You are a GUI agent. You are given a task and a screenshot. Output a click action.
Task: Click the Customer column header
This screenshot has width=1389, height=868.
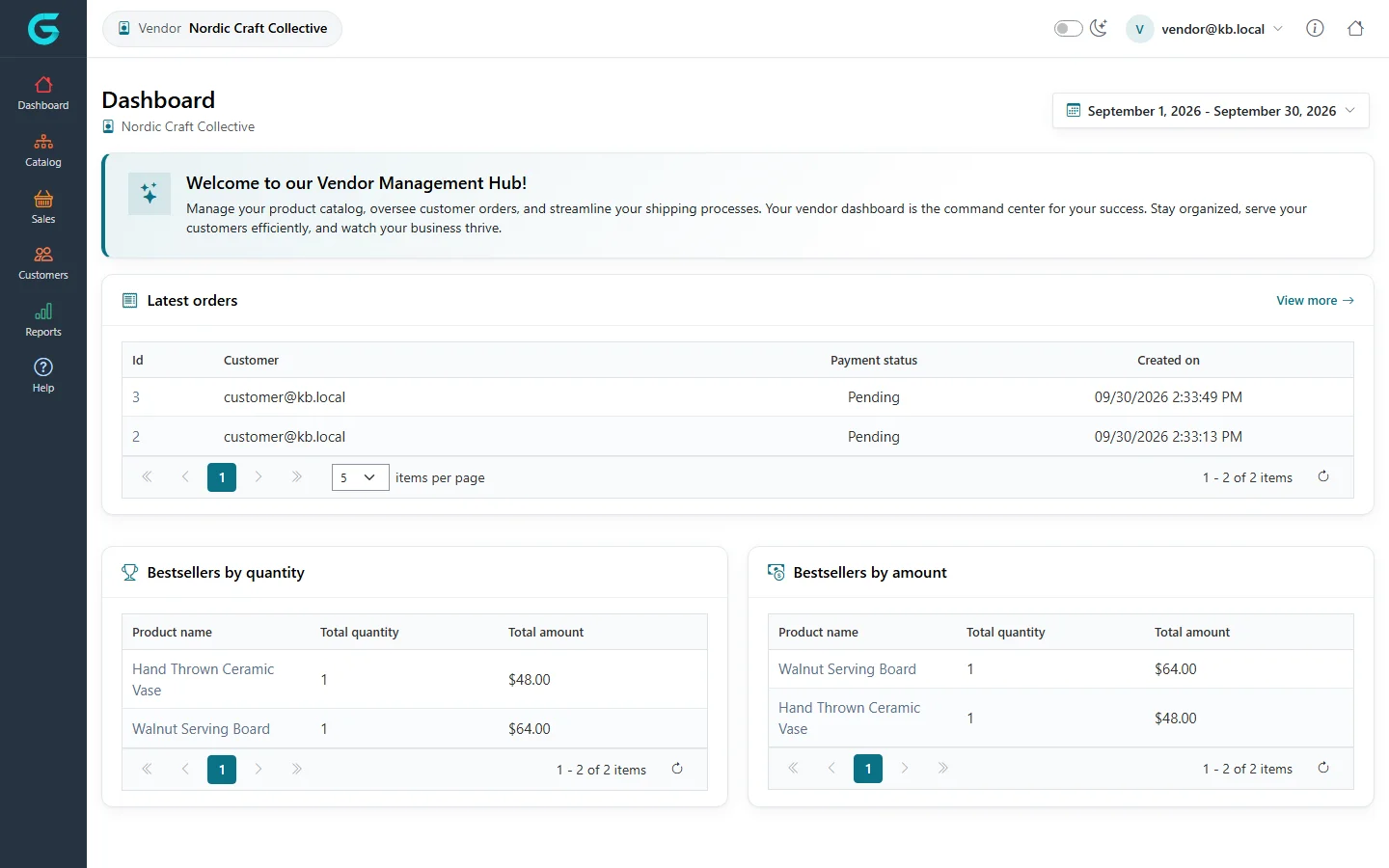tap(251, 360)
